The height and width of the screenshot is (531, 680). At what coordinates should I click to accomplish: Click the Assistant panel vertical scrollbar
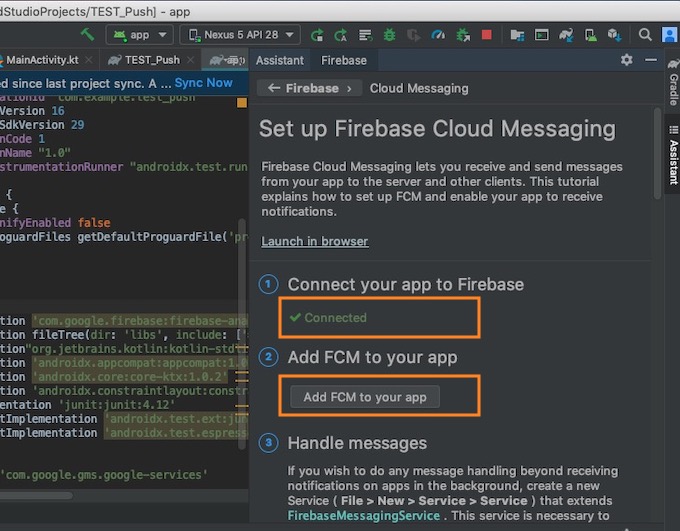[657, 153]
